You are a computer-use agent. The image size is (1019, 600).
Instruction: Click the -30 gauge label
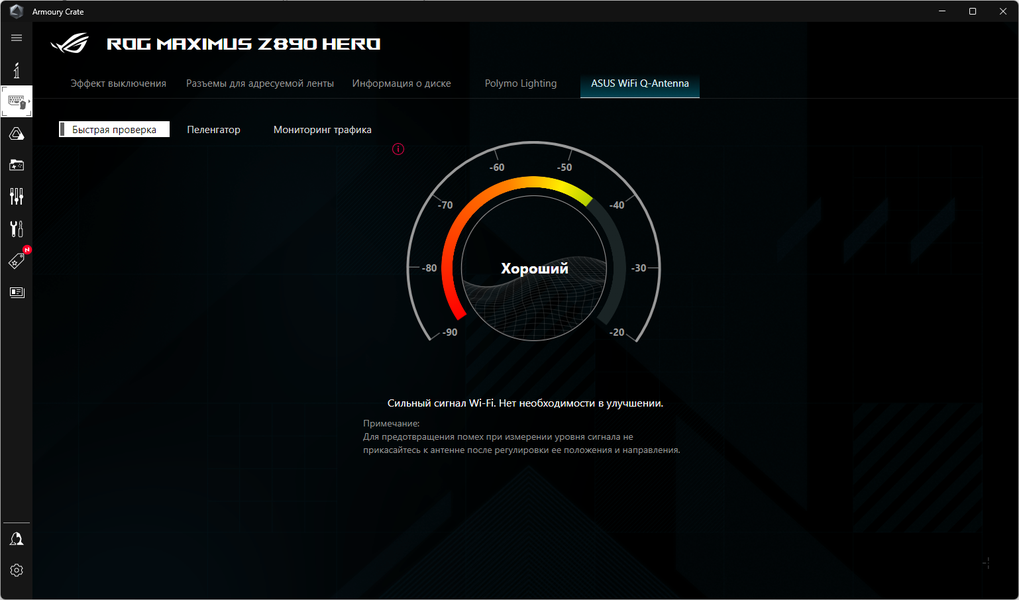point(638,268)
